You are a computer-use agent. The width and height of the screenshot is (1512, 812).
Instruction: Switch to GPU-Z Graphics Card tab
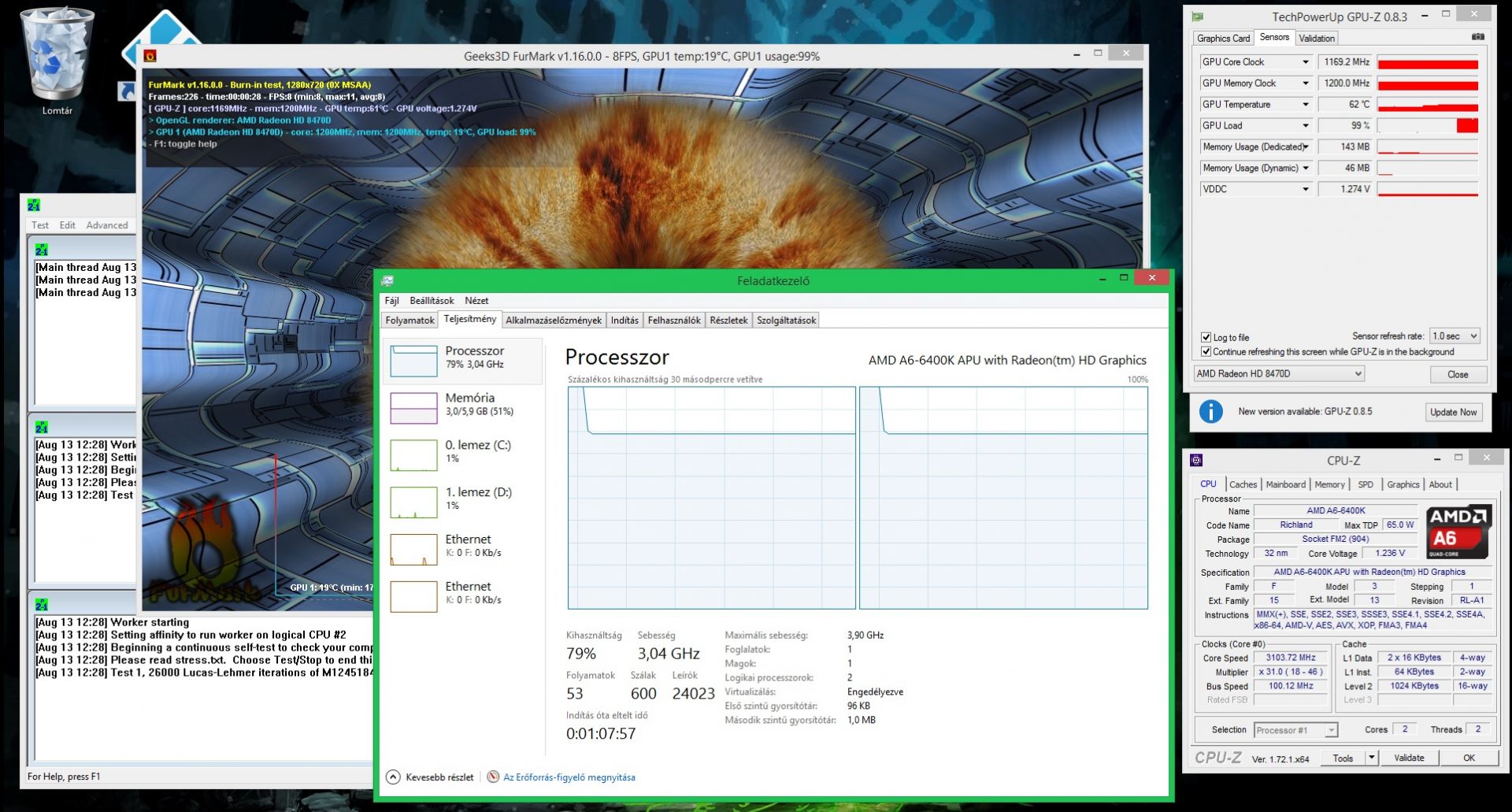pyautogui.click(x=1223, y=39)
